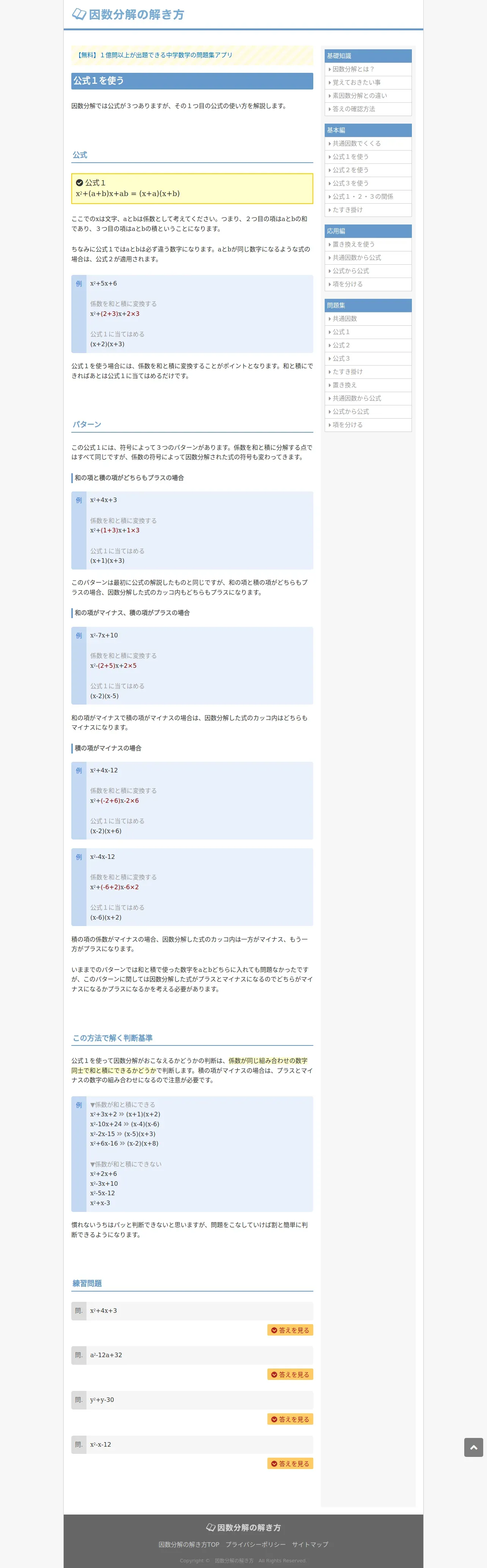The image size is (487, 1568).
Task: Open 公式から公式 problem set link
Action: pos(368,411)
